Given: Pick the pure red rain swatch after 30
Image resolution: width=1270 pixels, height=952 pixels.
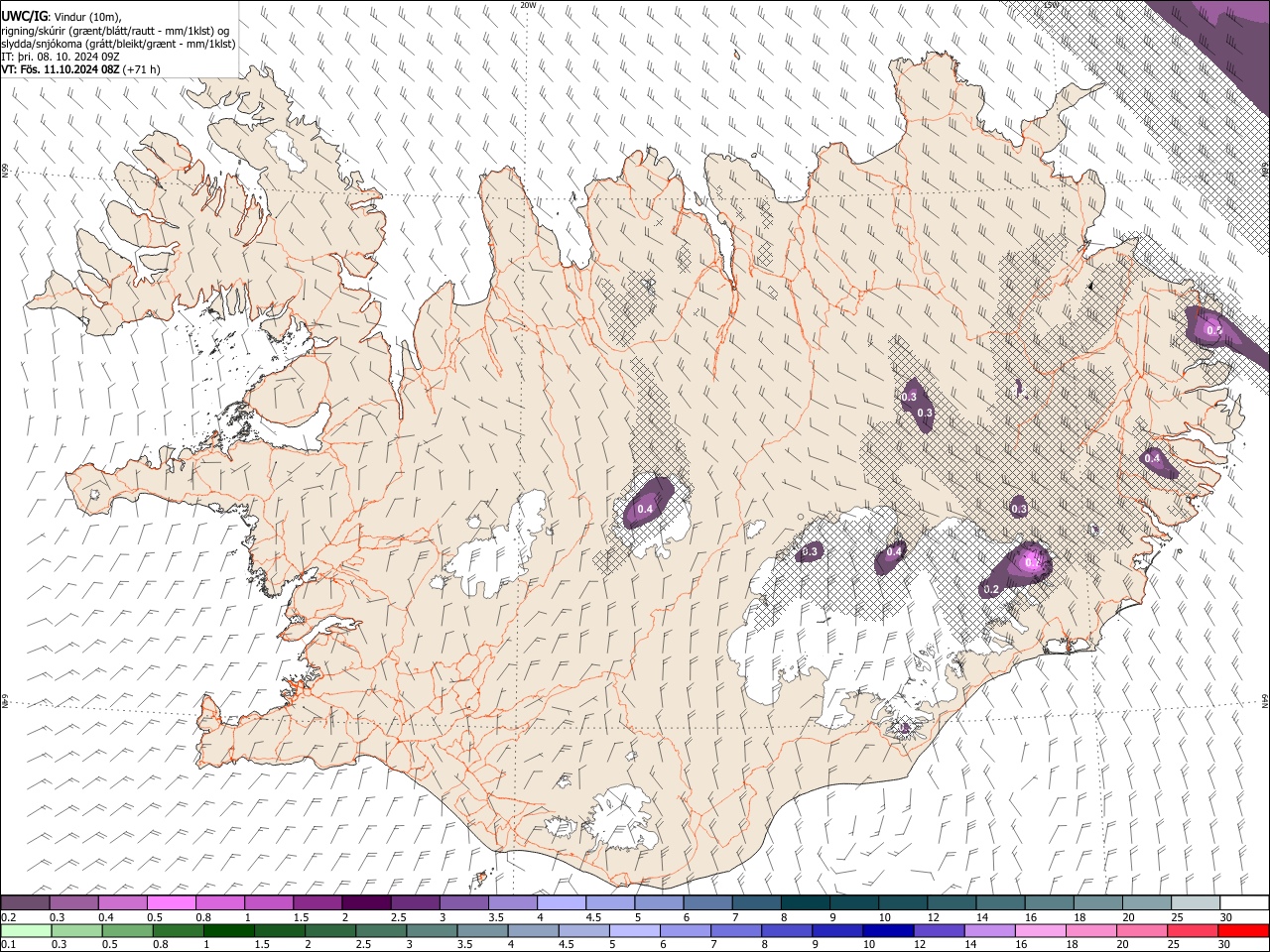Looking at the screenshot, I should [1242, 930].
